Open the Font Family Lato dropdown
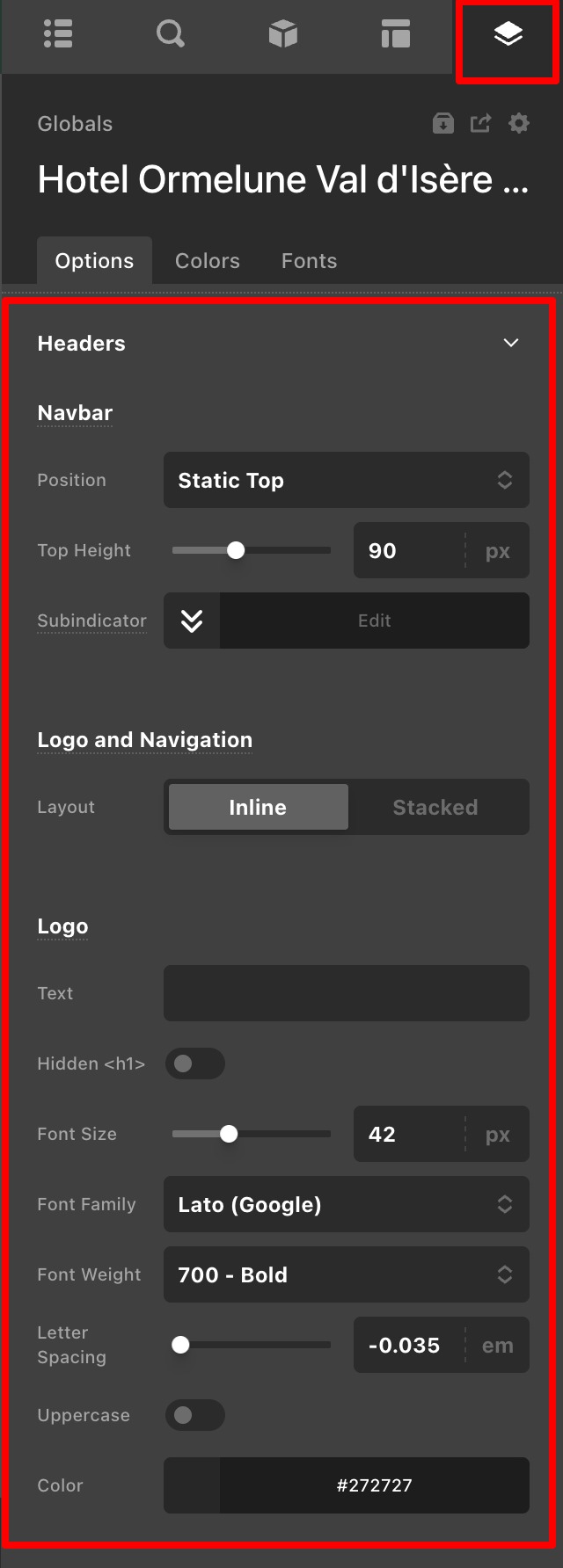This screenshot has width=563, height=1568. pyautogui.click(x=347, y=1204)
